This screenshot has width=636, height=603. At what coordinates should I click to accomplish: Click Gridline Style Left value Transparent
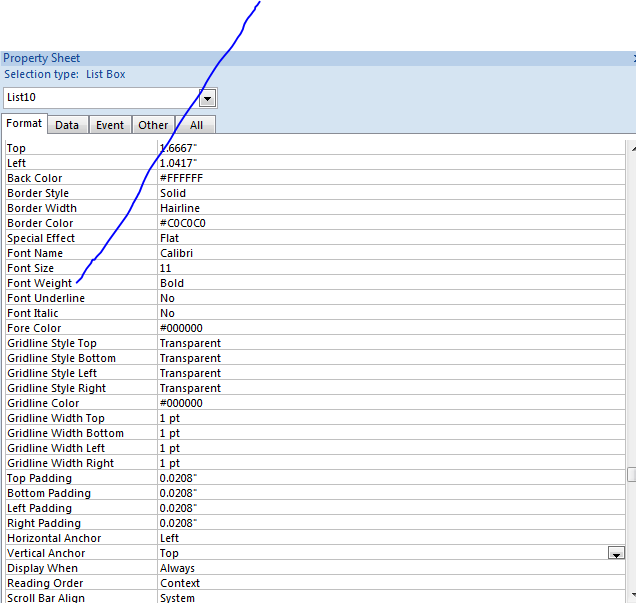click(x=190, y=373)
